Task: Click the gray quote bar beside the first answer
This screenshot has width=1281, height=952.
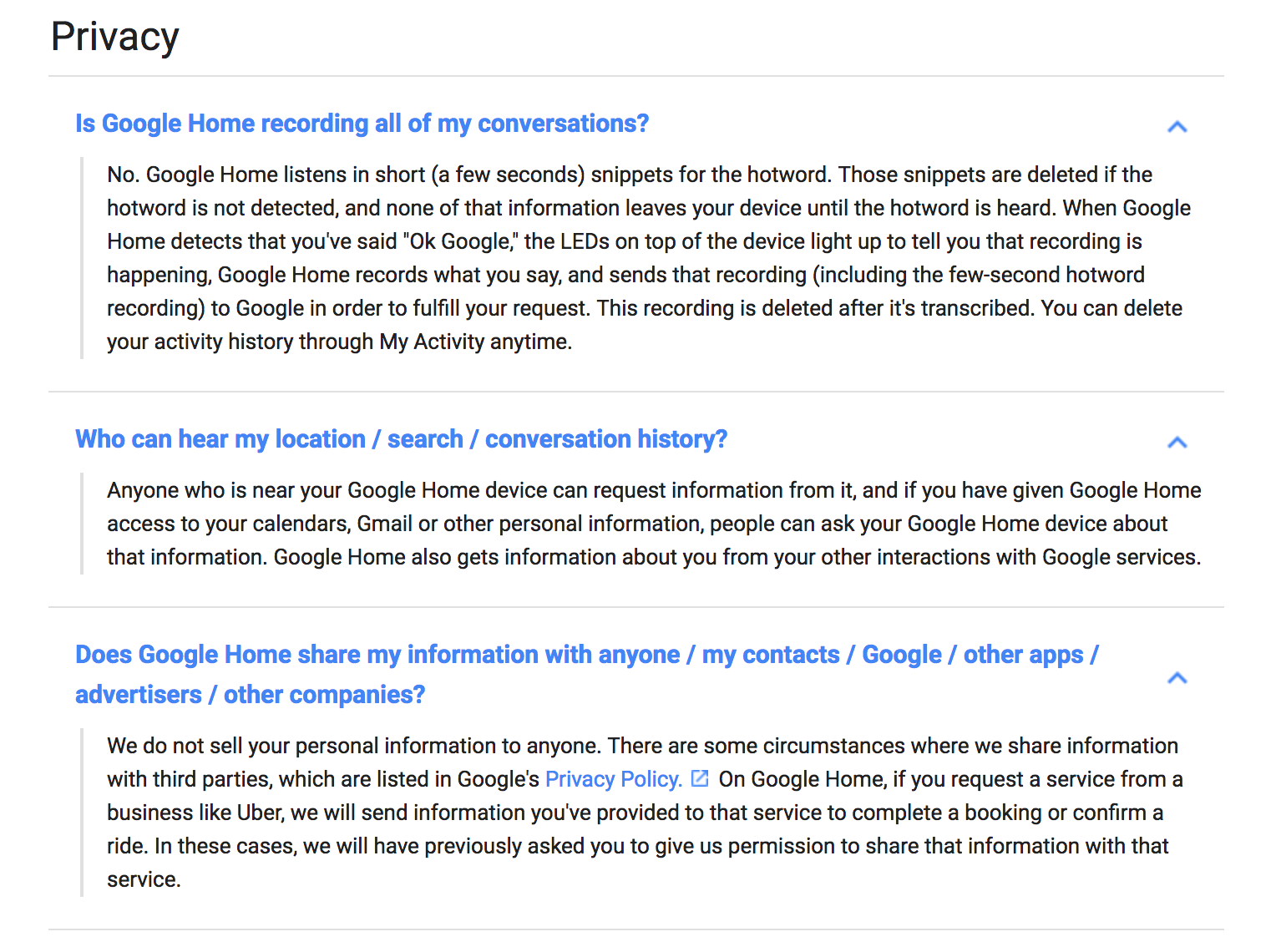Action: coord(82,258)
